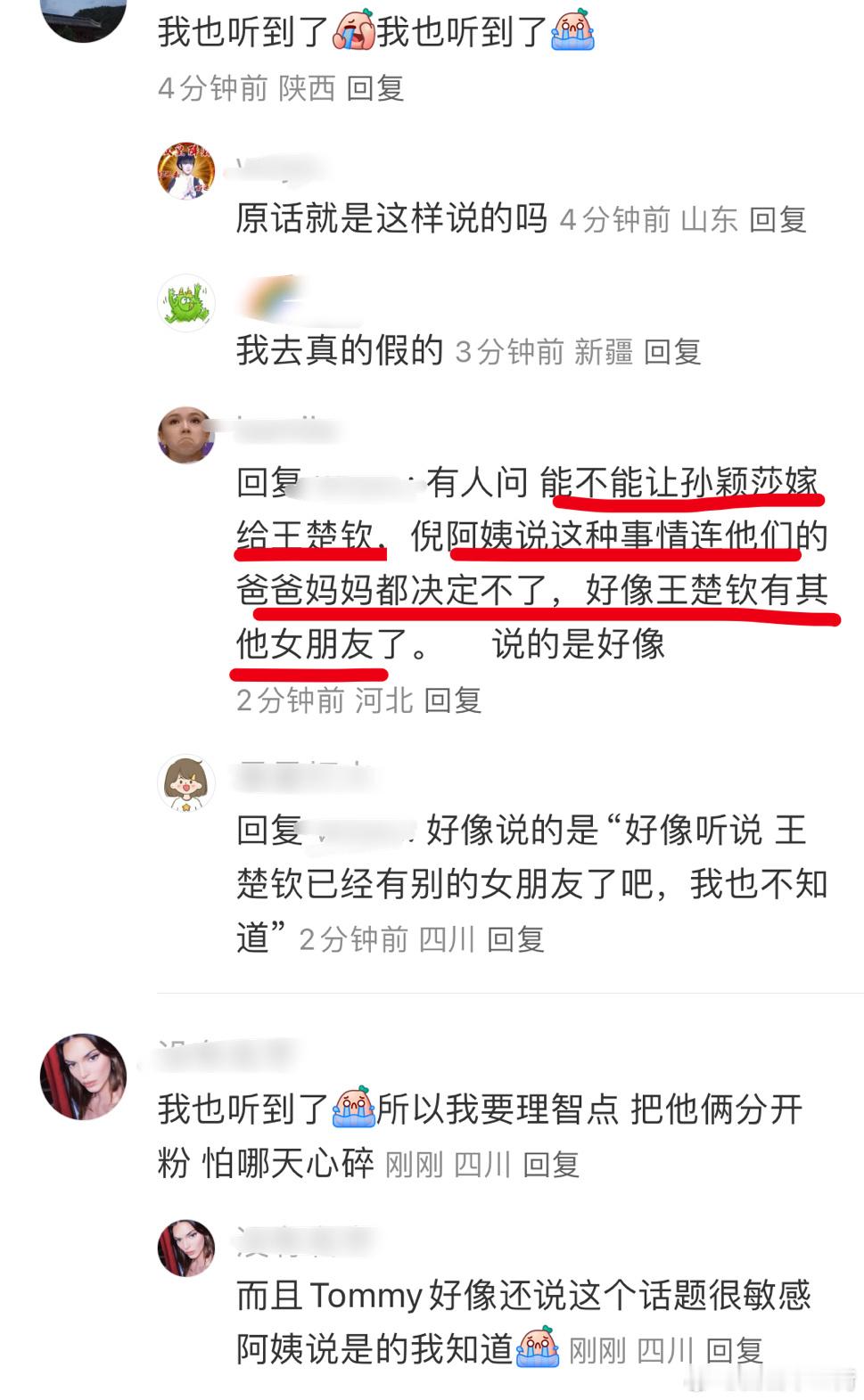Screen dimensions: 864x1400
Task: Open the green monster avatar profile
Action: tap(186, 303)
